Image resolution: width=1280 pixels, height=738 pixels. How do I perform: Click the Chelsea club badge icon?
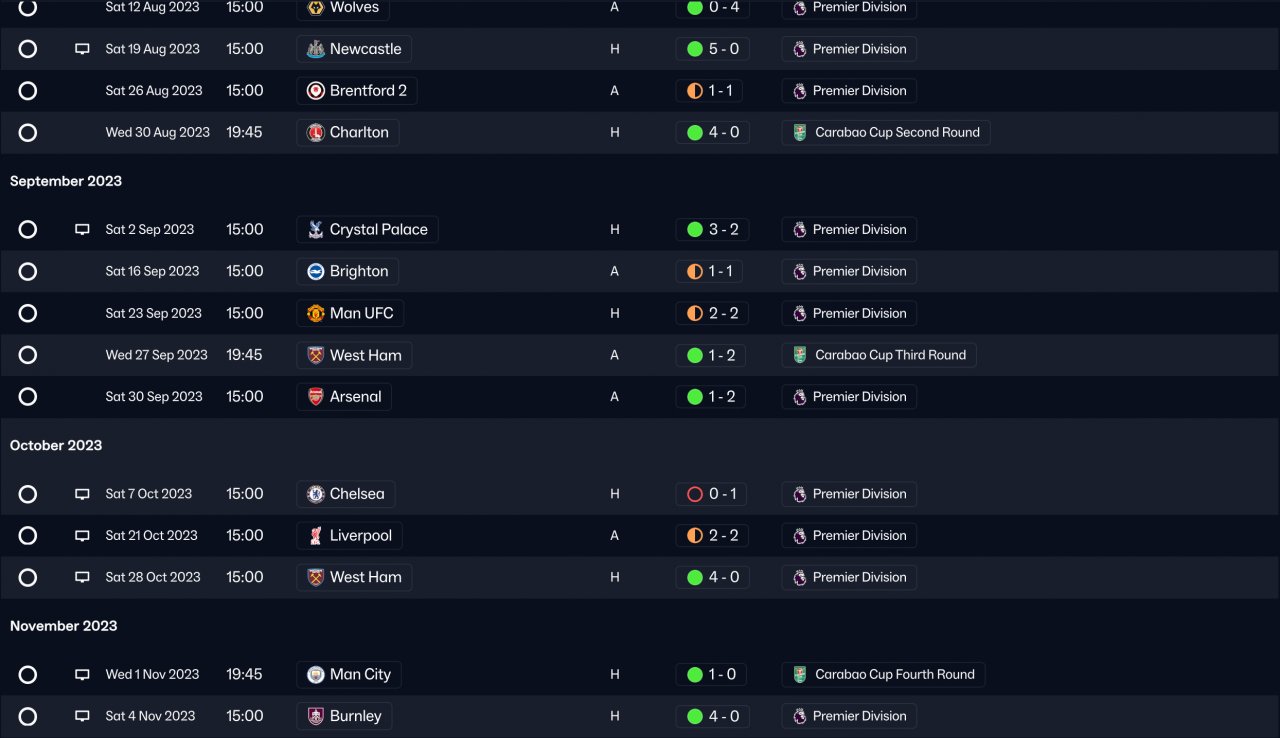pos(315,494)
